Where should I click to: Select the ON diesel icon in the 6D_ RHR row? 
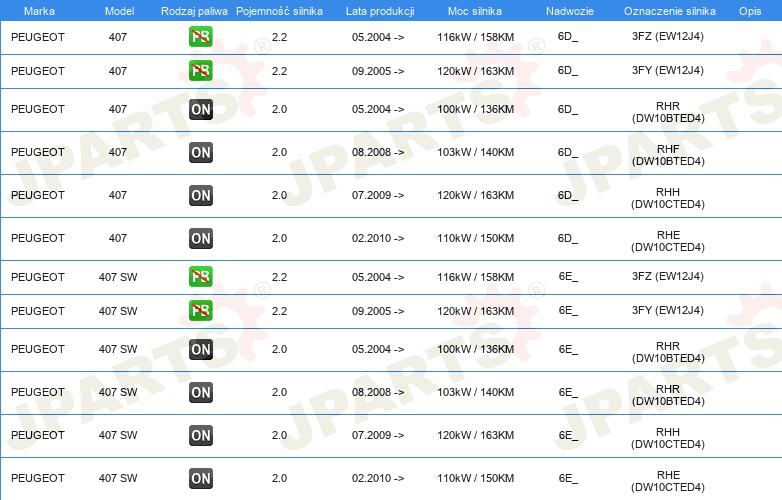[x=200, y=110]
